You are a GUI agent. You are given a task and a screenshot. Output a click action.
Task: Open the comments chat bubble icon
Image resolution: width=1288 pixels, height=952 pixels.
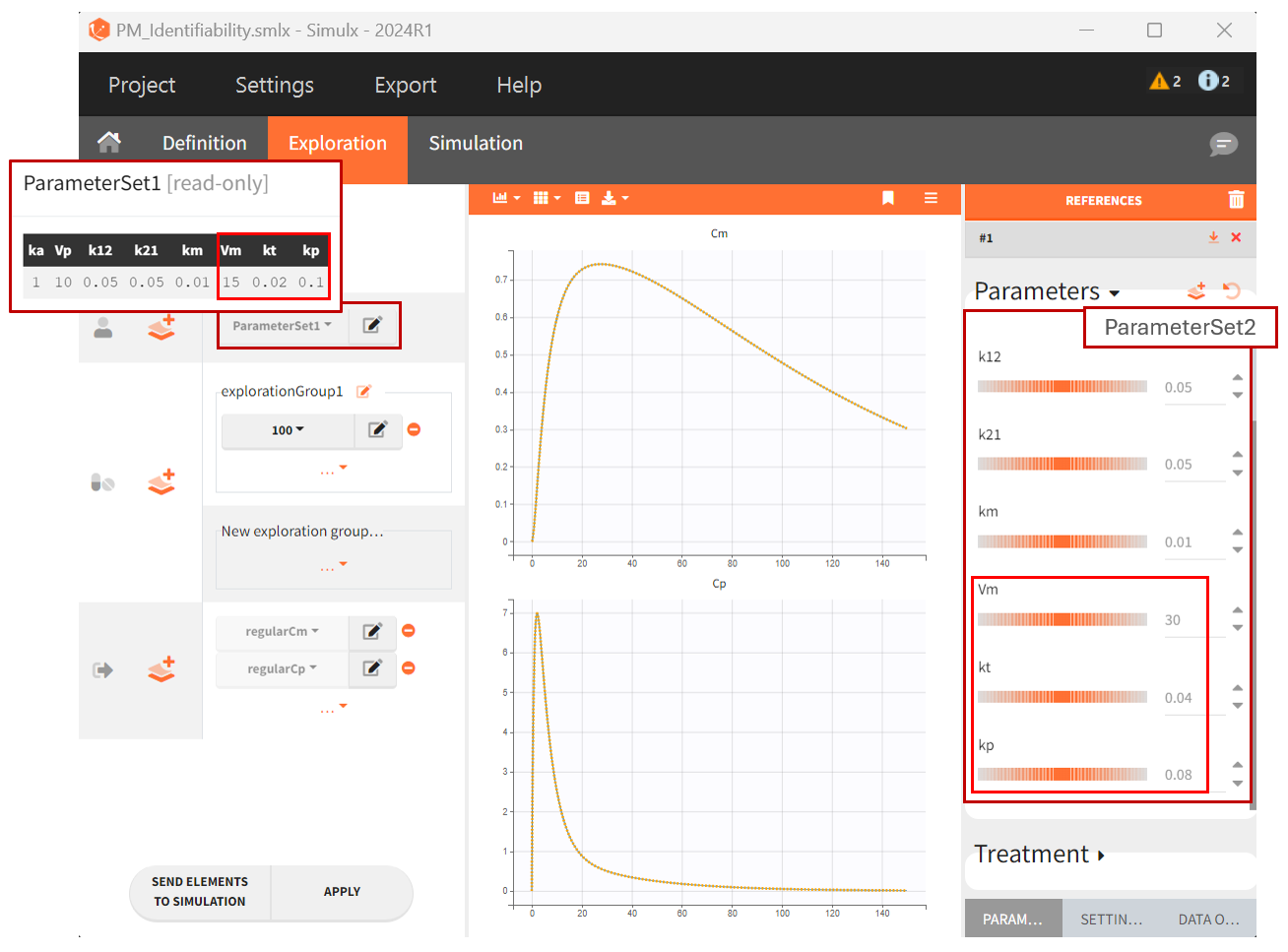pos(1223,145)
